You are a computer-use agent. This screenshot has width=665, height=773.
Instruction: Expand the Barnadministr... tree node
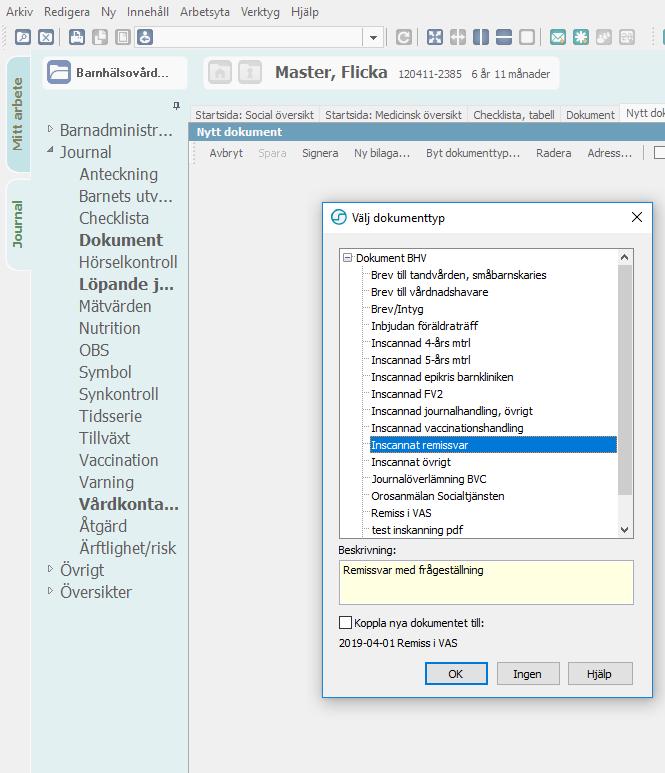(x=50, y=129)
